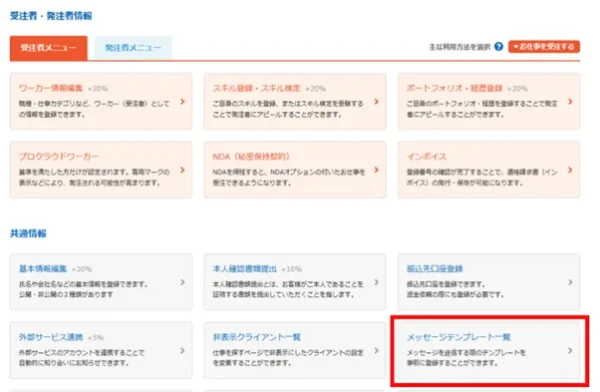Click chevron on メッセージテンプレート一覧 card
Image resolution: width=600 pixels, height=392 pixels.
click(570, 350)
